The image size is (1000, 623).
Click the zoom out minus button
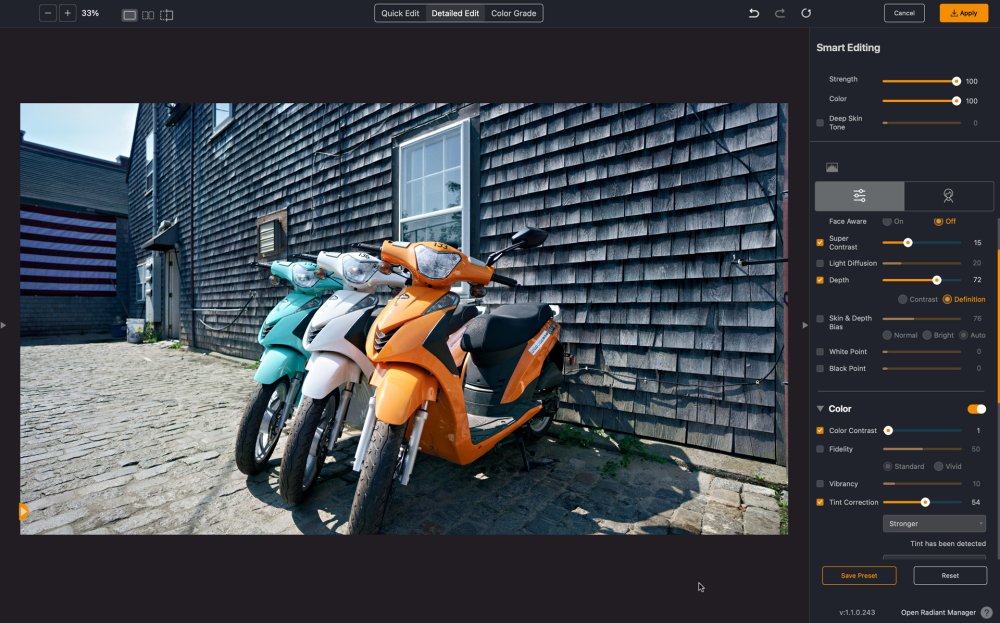[48, 13]
